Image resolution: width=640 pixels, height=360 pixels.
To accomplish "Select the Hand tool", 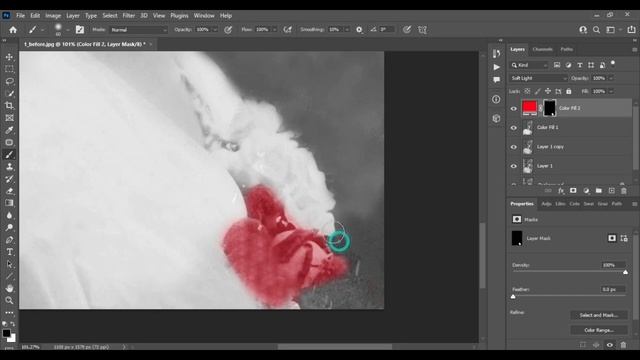I will (x=9, y=288).
